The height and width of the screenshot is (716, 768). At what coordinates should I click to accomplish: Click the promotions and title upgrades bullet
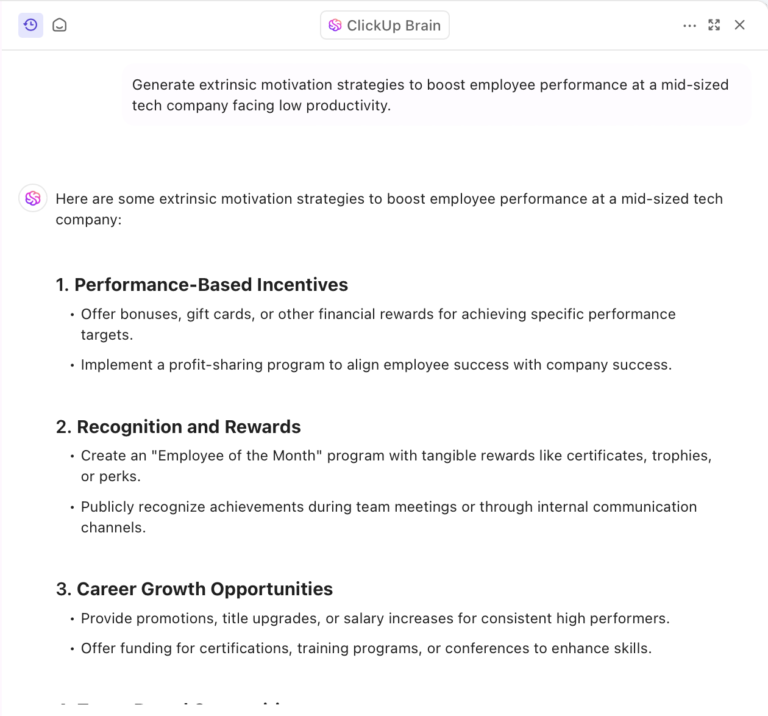[x=375, y=618]
